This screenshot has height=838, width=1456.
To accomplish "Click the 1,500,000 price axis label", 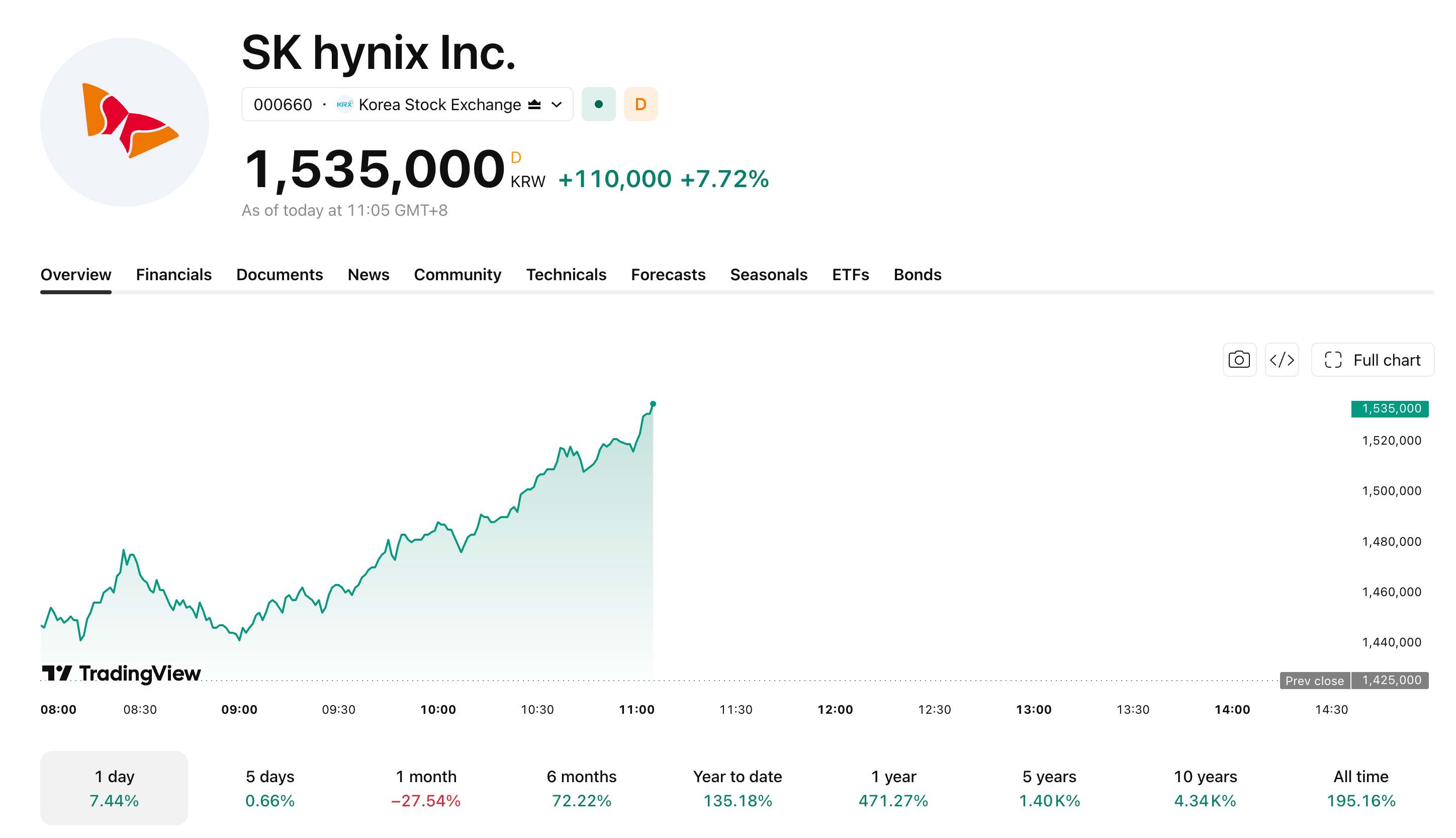I will pos(1391,491).
